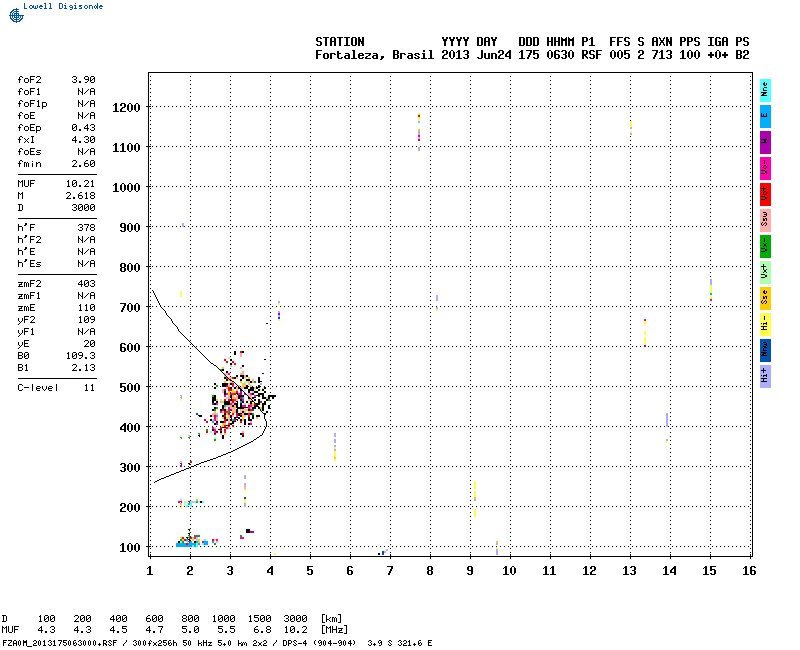Click the foEp value 0.43
Screen dimensions: 800x650
pyautogui.click(x=83, y=128)
